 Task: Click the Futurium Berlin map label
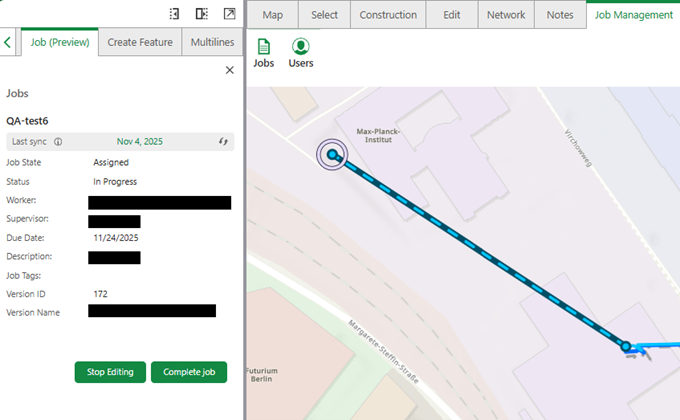pos(262,374)
